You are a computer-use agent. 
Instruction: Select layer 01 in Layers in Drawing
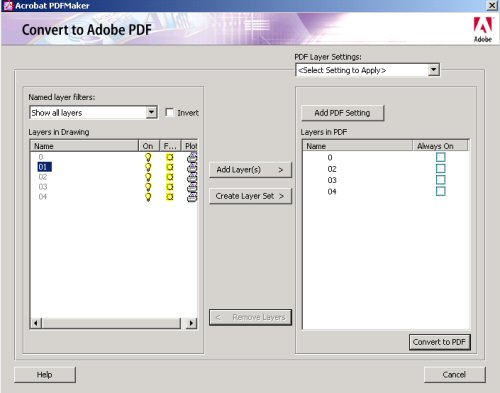point(44,167)
